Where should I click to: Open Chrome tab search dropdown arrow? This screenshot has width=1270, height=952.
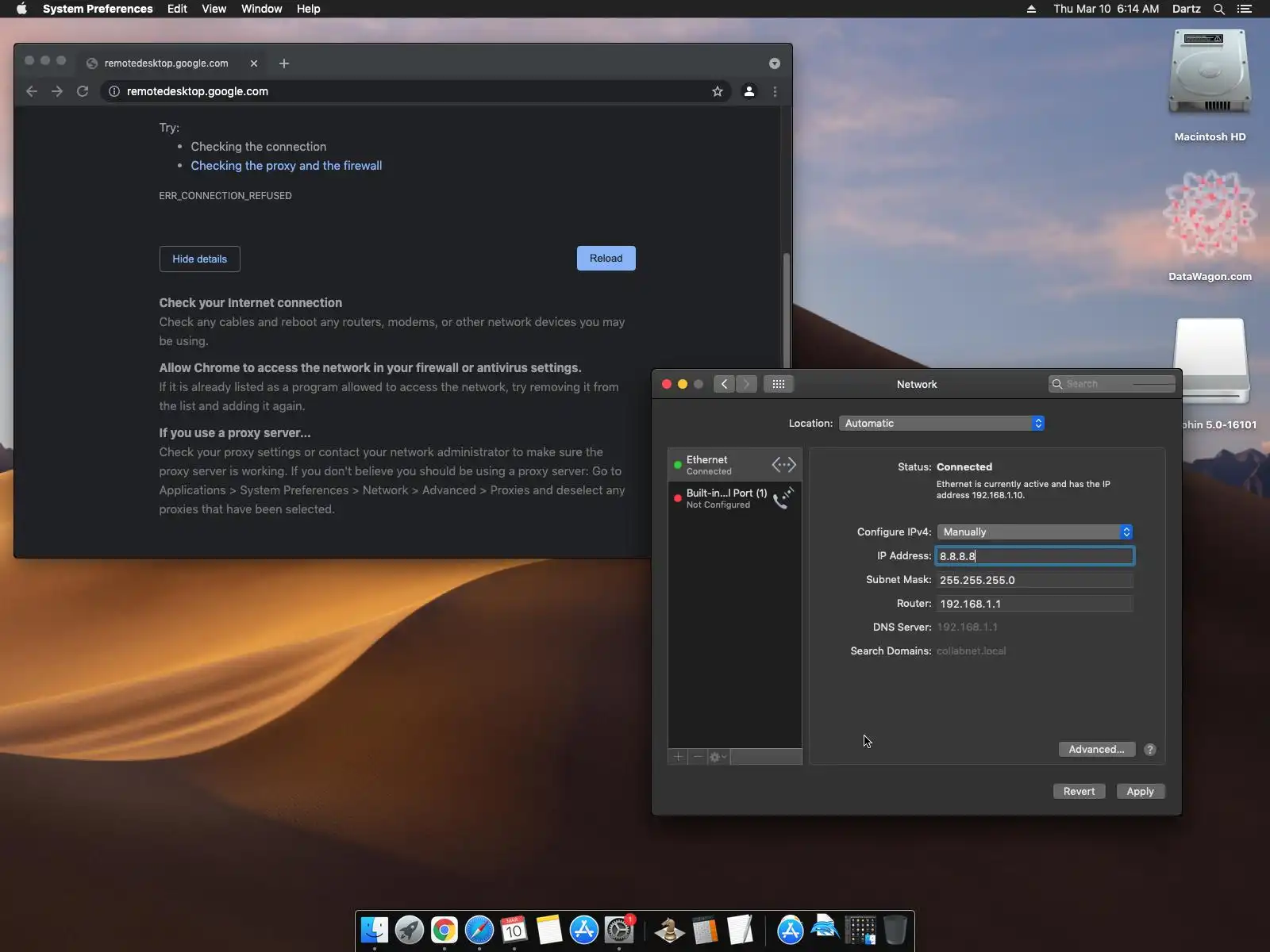click(x=775, y=63)
